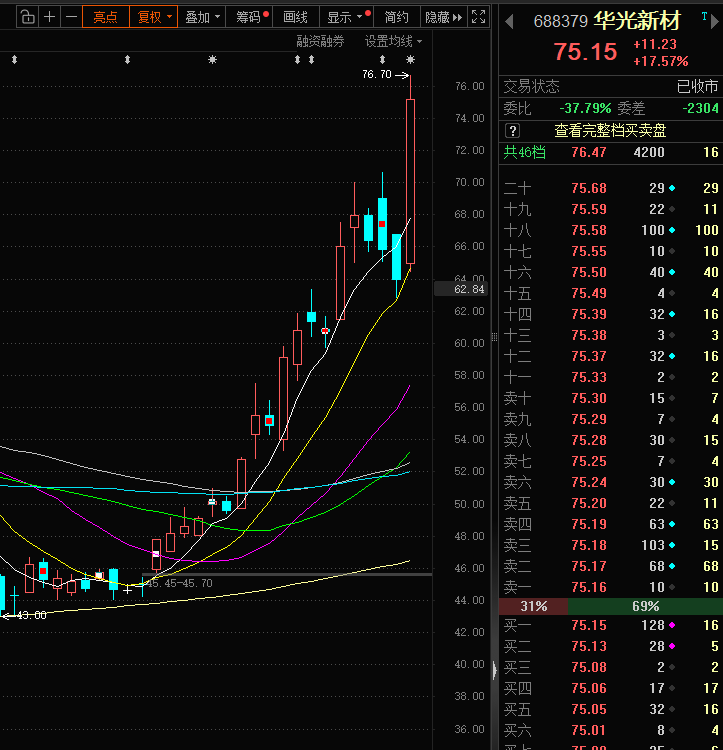
Task: Click the 二十 row price 75.68
Action: (589, 188)
